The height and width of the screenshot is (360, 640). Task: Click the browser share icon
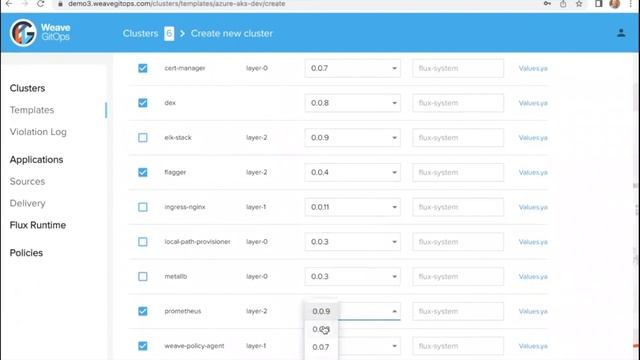[x=563, y=4]
